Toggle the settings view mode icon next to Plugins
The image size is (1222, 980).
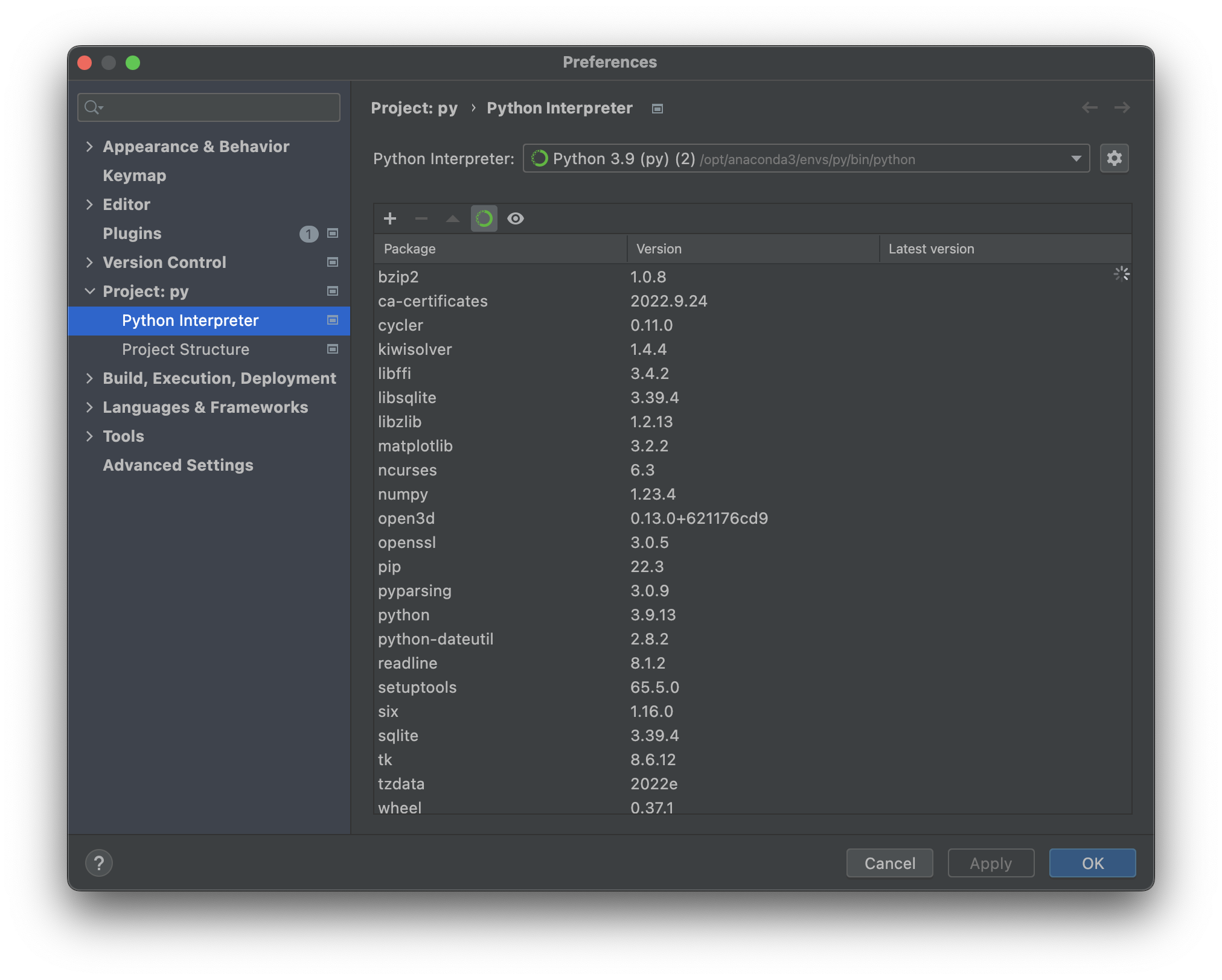[x=333, y=234]
